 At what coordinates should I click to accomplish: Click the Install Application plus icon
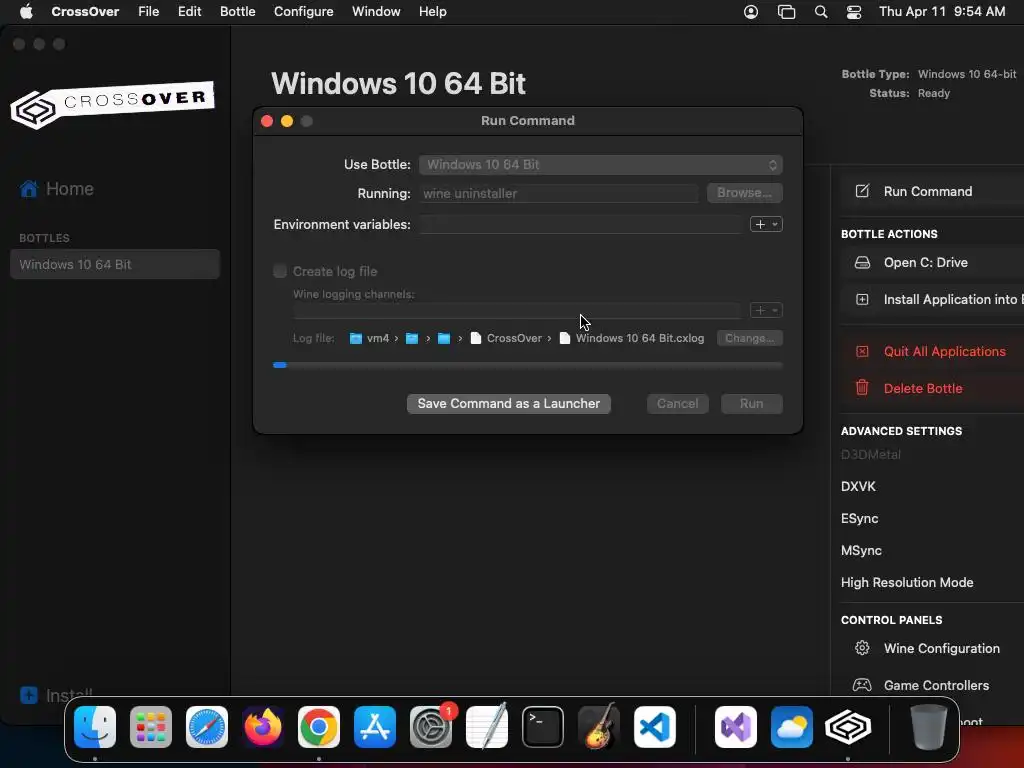(862, 300)
